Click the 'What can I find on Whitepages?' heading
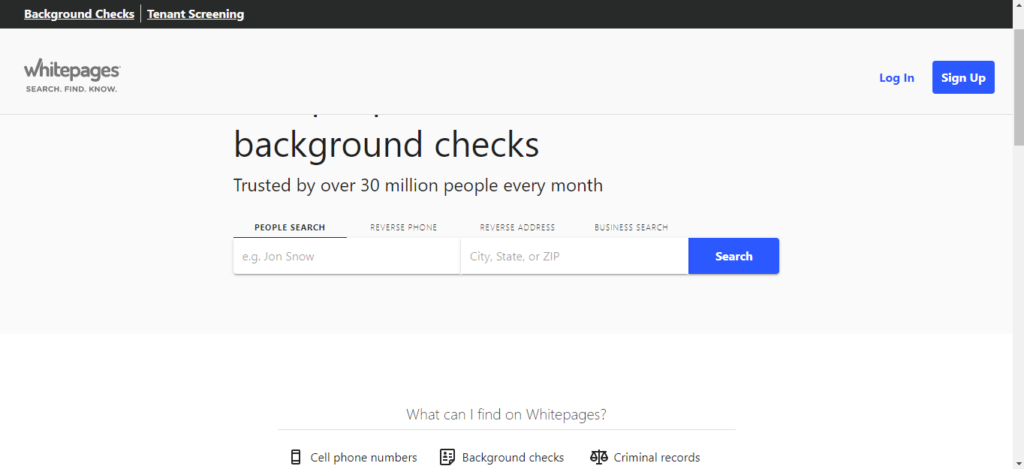The image size is (1024, 469). click(506, 414)
